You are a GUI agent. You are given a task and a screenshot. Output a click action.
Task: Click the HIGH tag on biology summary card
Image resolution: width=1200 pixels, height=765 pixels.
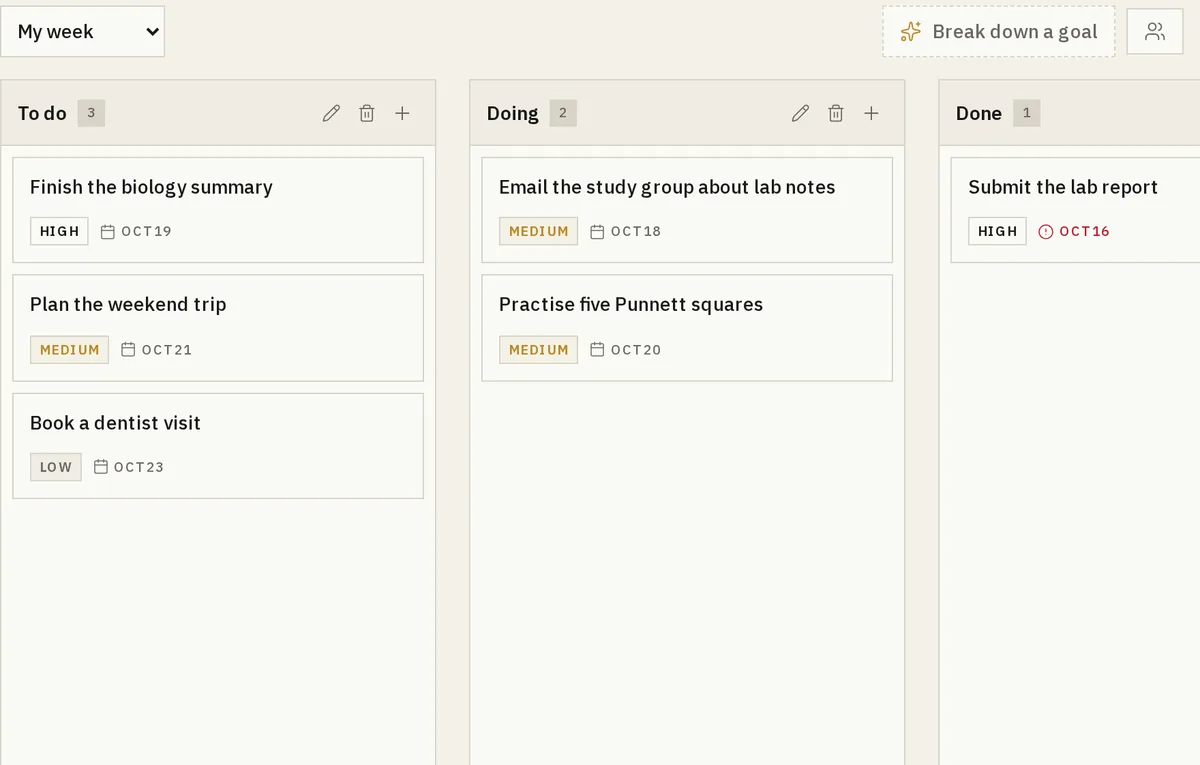[x=59, y=231]
